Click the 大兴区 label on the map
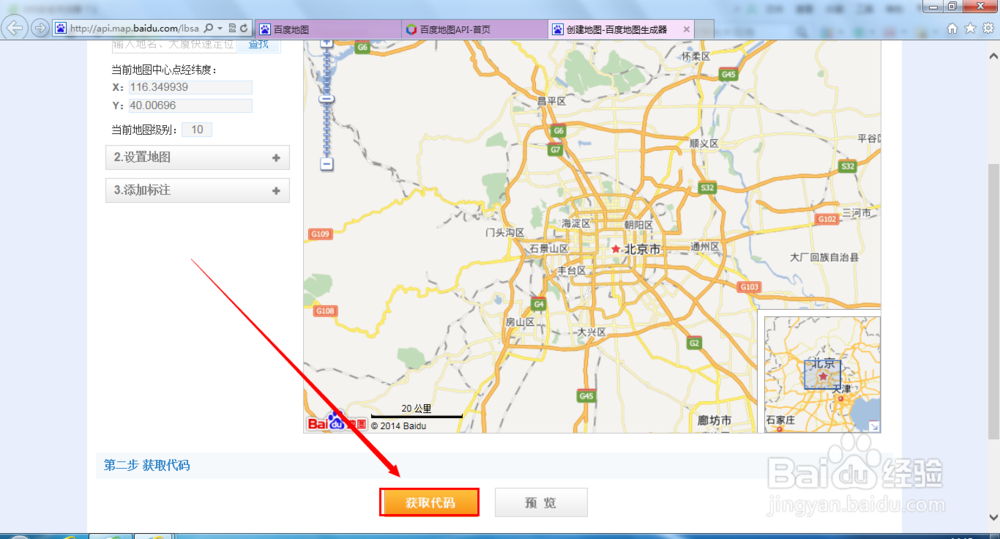This screenshot has width=1000, height=539. (x=591, y=332)
